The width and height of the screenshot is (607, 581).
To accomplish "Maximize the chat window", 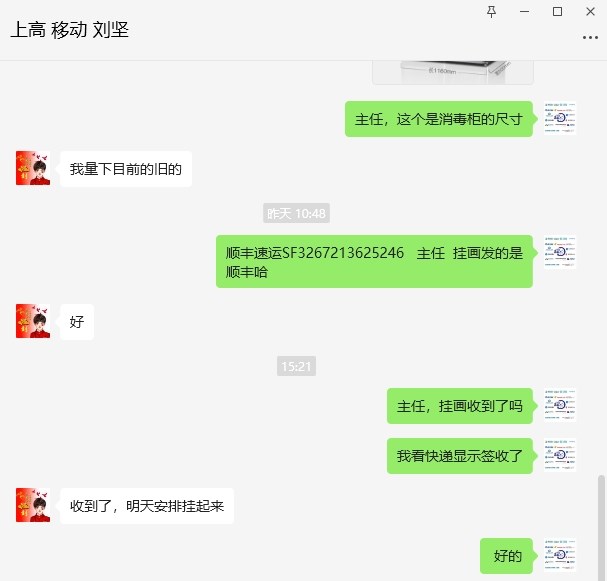I will coord(557,12).
